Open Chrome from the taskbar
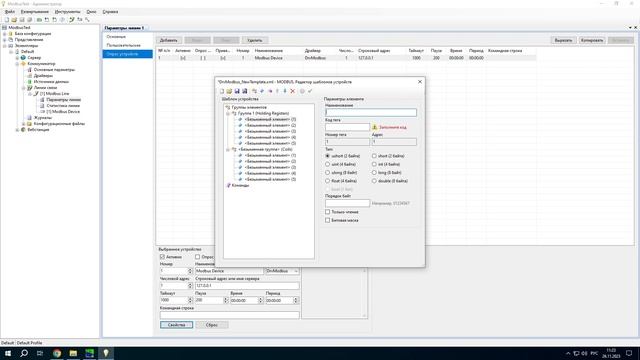Viewport: 640px width, 360px height. 57,353
